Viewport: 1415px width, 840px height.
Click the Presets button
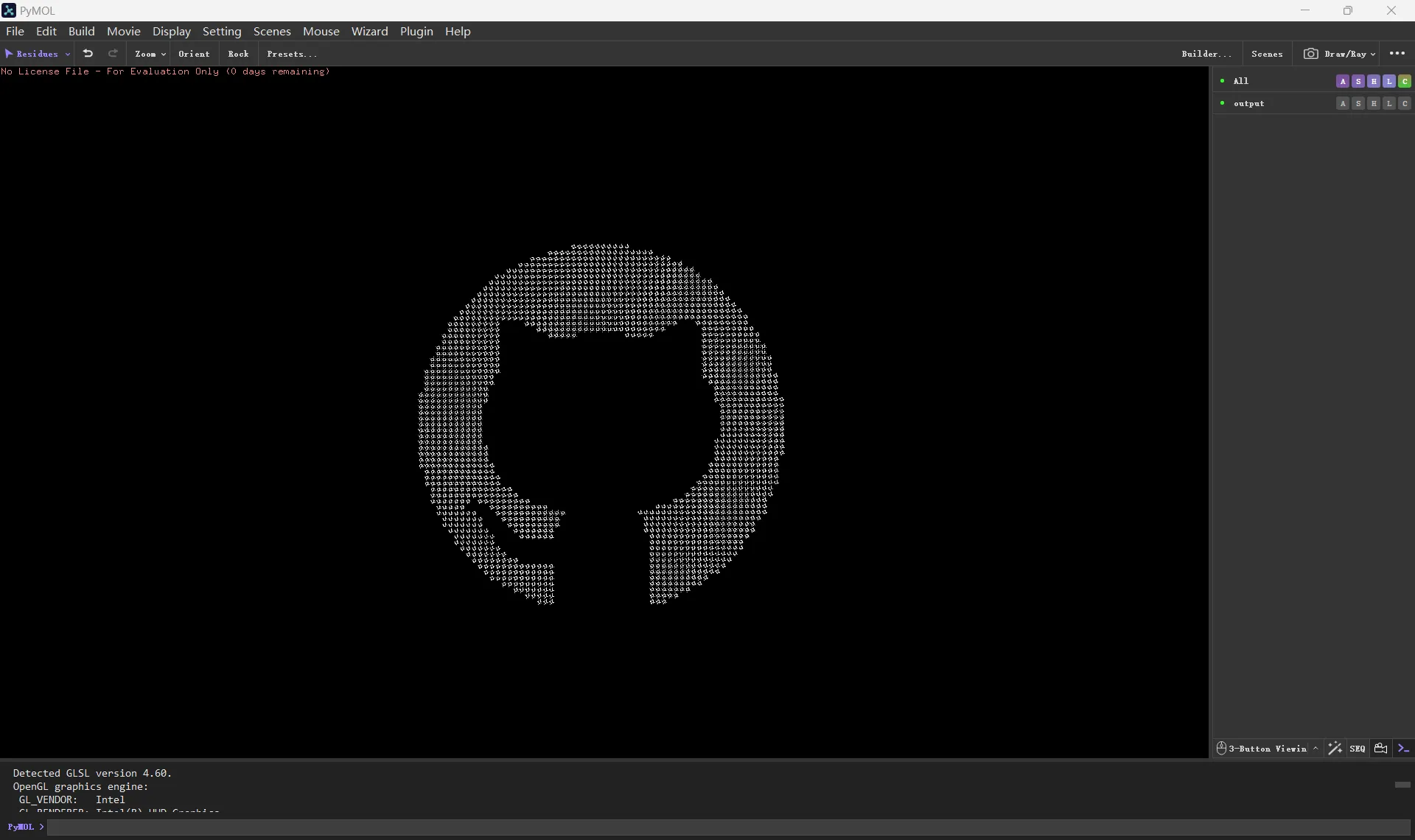click(x=291, y=54)
